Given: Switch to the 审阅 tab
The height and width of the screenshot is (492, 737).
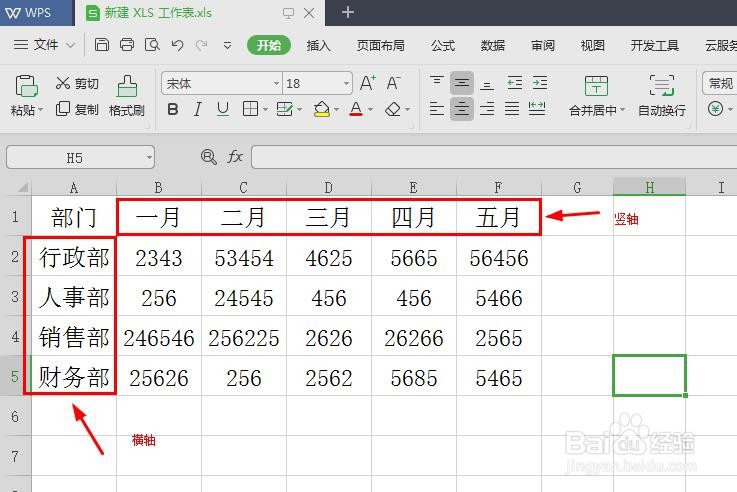Looking at the screenshot, I should click(543, 46).
